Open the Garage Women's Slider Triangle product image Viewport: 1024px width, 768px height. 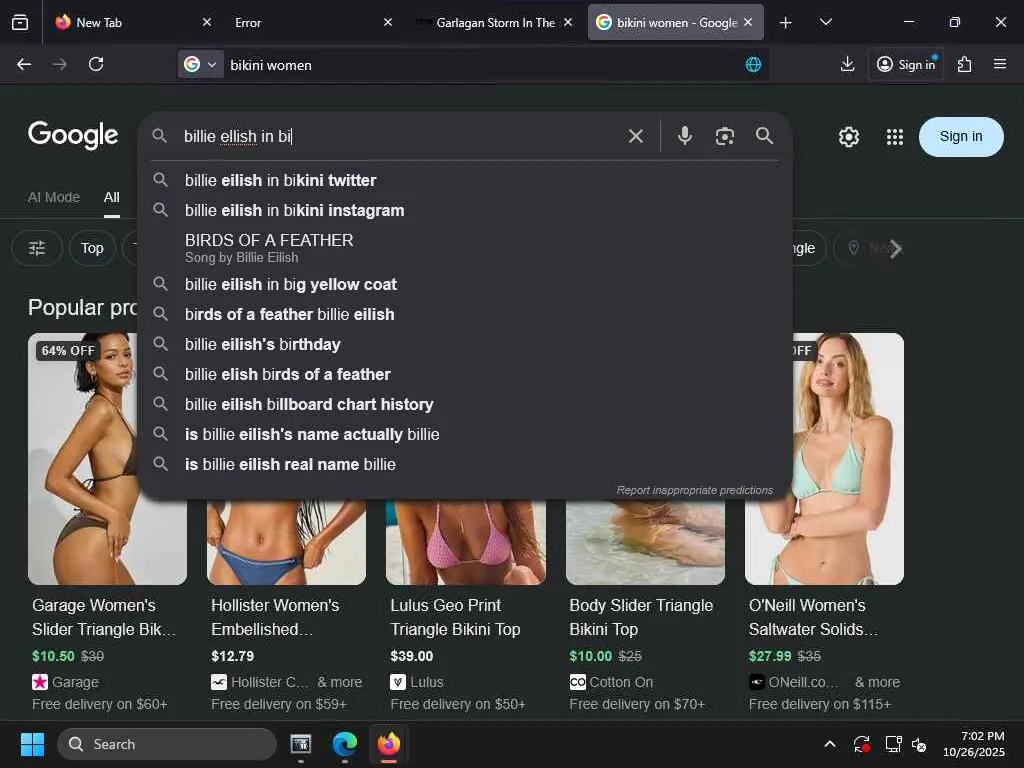tap(83, 458)
